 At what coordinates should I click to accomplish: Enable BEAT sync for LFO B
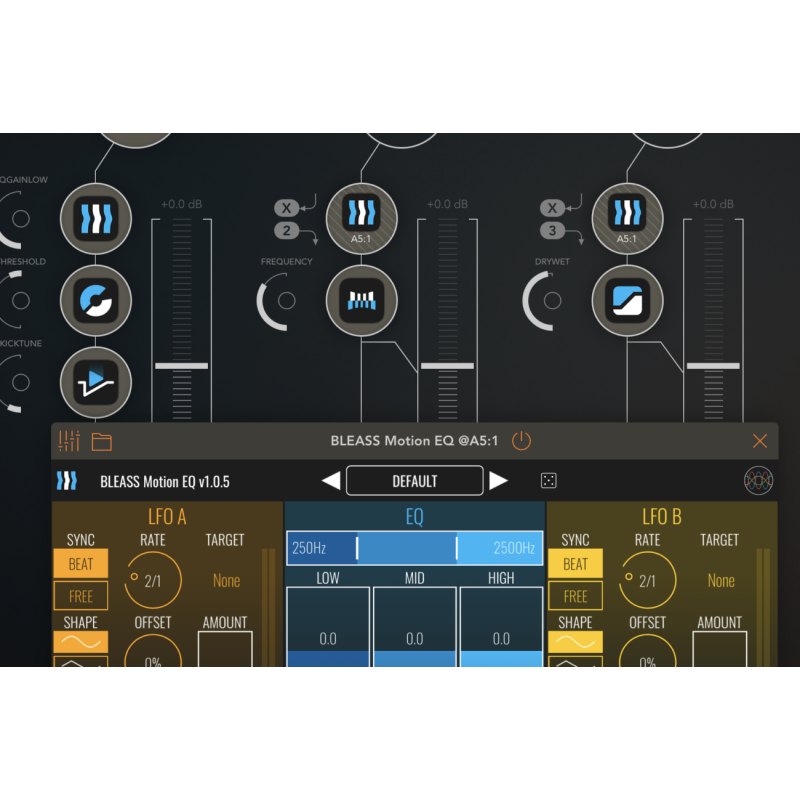pos(575,564)
